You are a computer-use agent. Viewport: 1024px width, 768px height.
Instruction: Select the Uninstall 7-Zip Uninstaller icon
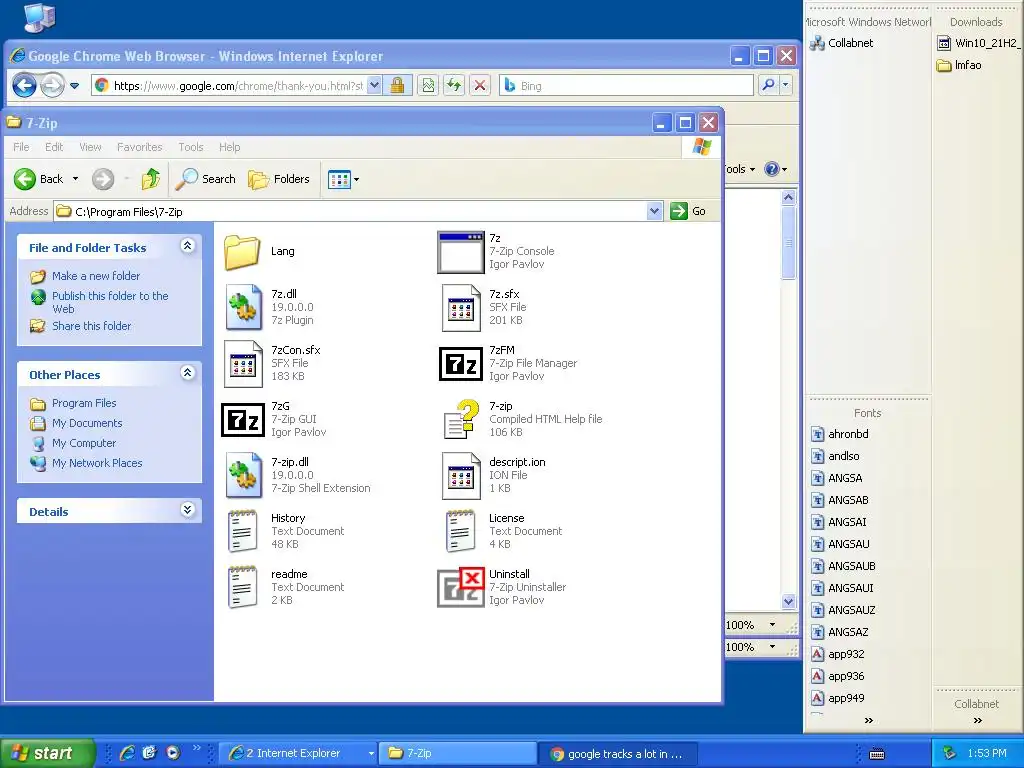pyautogui.click(x=461, y=587)
